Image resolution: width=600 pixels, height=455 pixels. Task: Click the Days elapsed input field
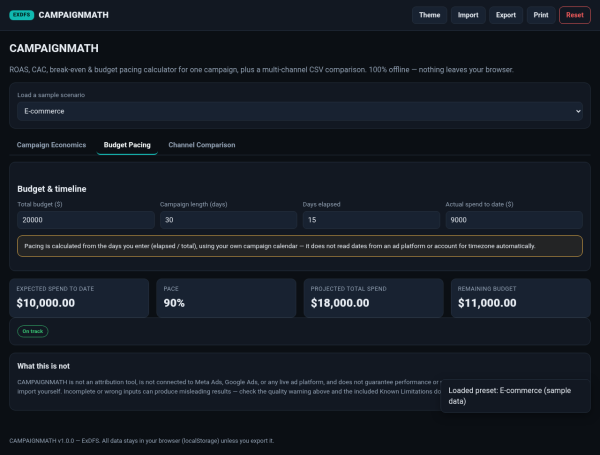click(x=371, y=220)
